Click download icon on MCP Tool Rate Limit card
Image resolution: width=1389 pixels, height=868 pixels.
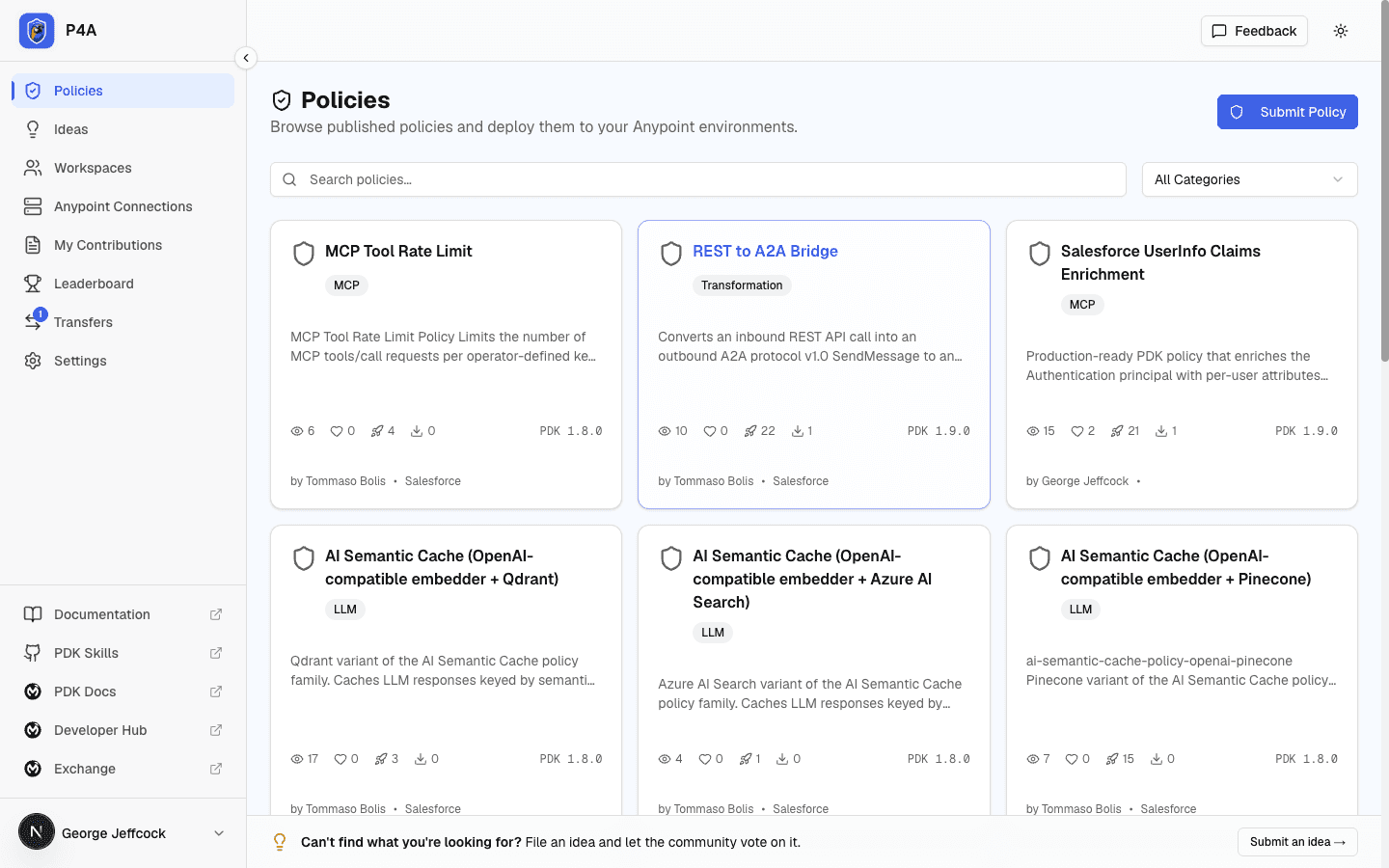coord(417,431)
